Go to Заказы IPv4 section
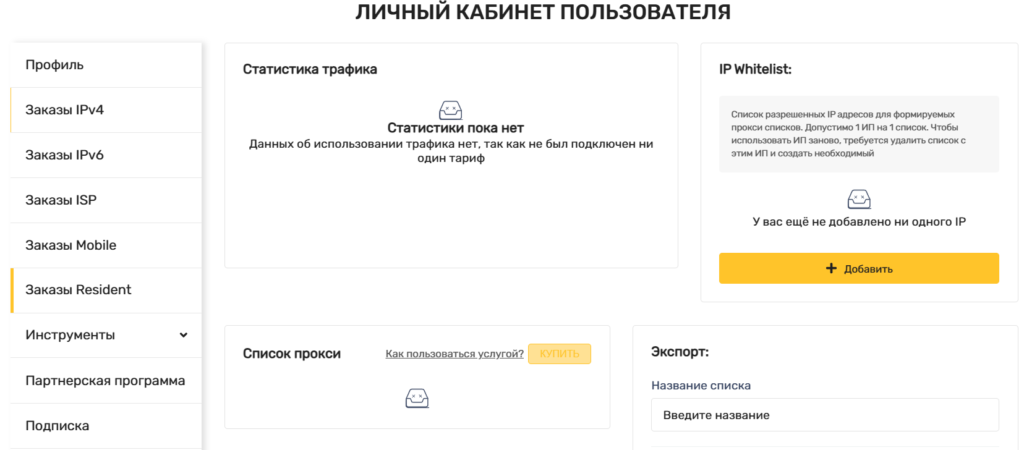This screenshot has height=450, width=1024. [x=106, y=110]
